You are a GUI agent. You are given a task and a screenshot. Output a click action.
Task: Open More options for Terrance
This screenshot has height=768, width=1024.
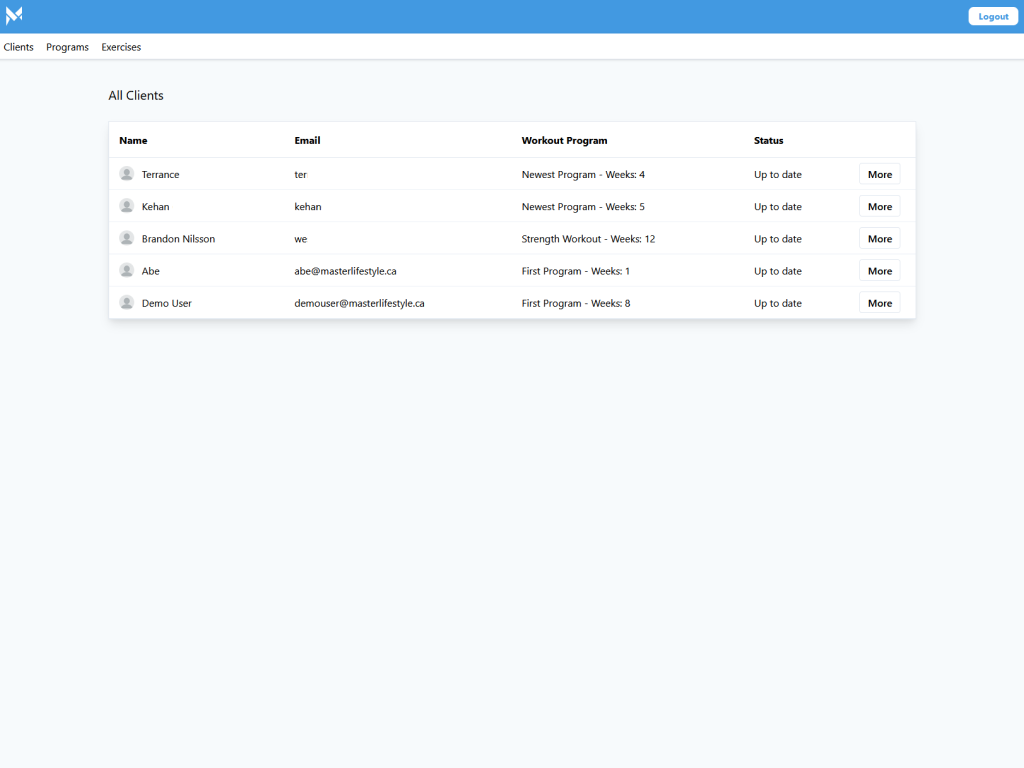tap(879, 173)
